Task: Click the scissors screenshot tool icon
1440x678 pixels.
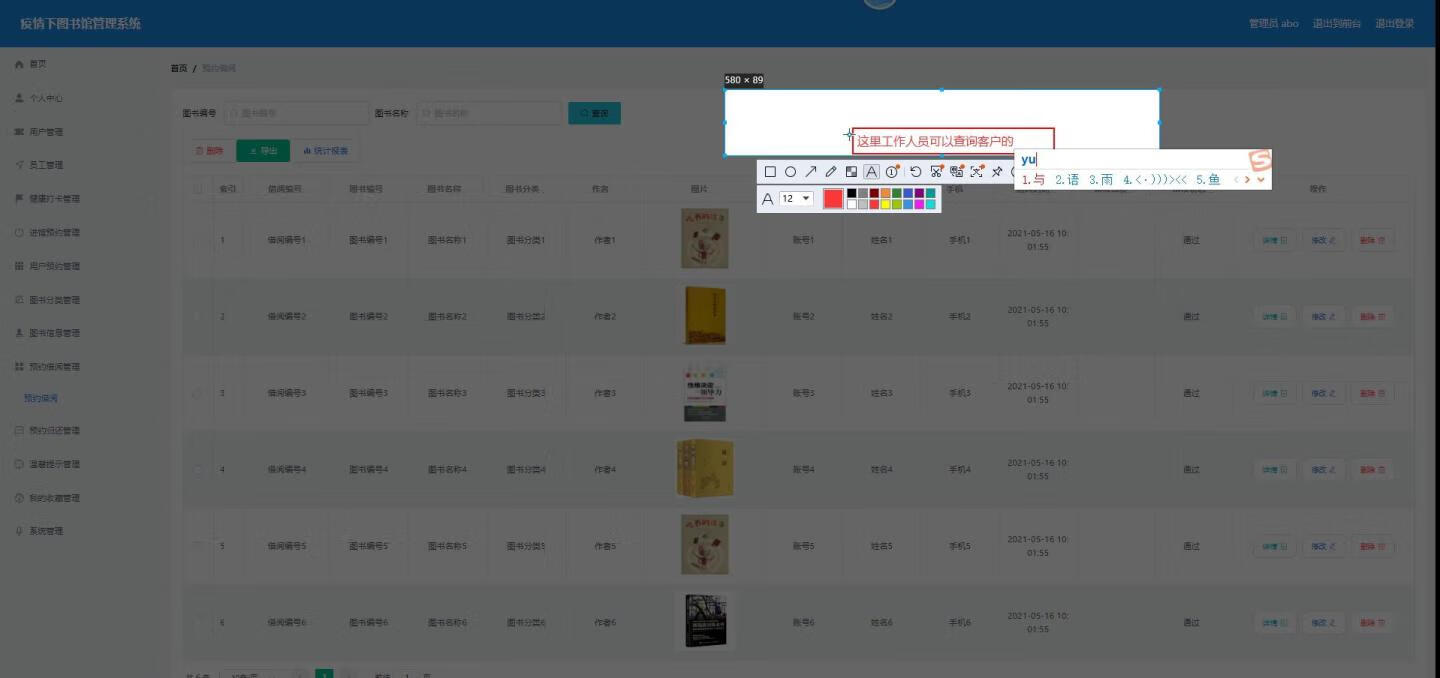Action: [936, 172]
